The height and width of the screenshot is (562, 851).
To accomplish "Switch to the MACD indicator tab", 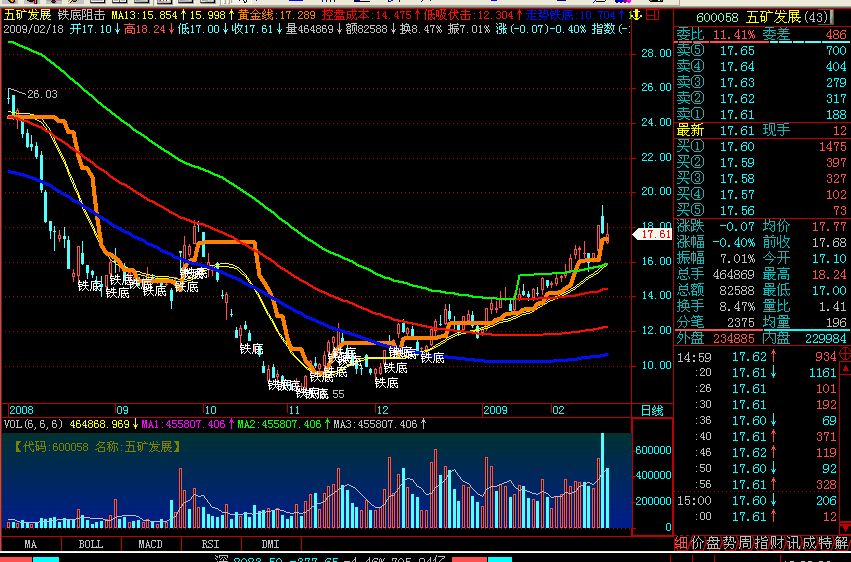I will click(150, 544).
